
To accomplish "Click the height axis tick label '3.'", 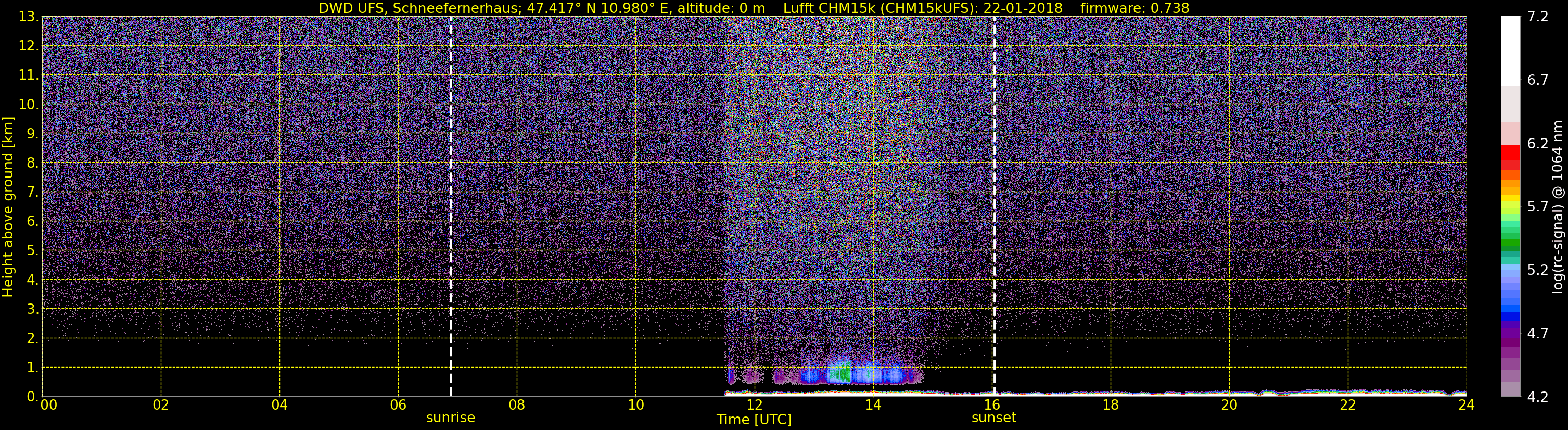I will tap(32, 309).
